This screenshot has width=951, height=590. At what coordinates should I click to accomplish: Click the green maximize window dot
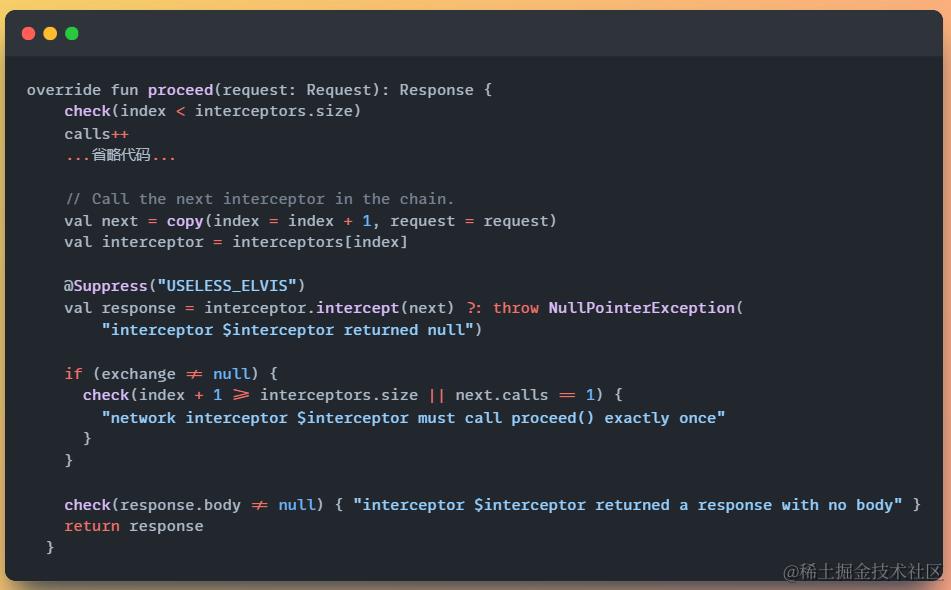72,33
